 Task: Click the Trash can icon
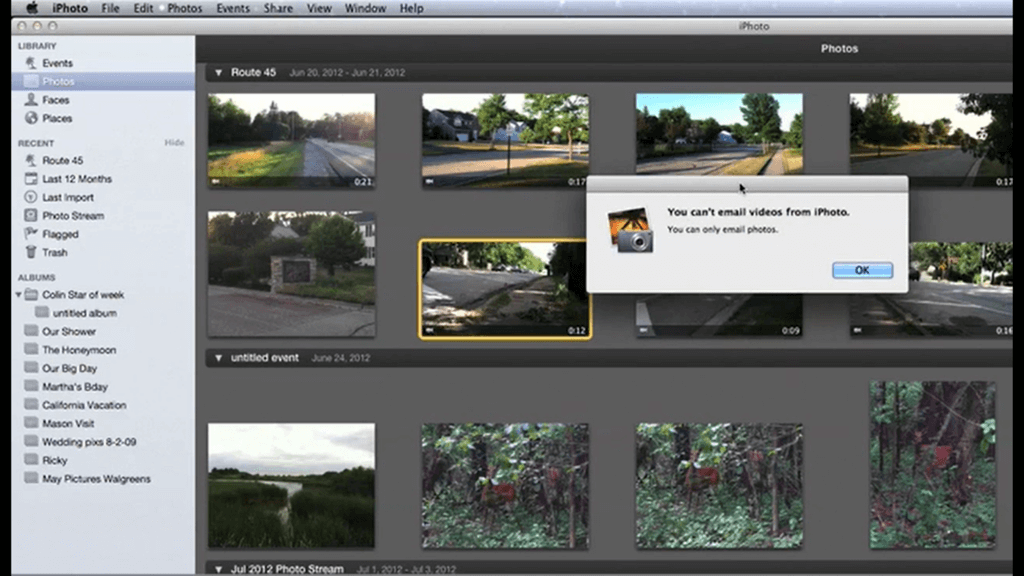tap(31, 252)
